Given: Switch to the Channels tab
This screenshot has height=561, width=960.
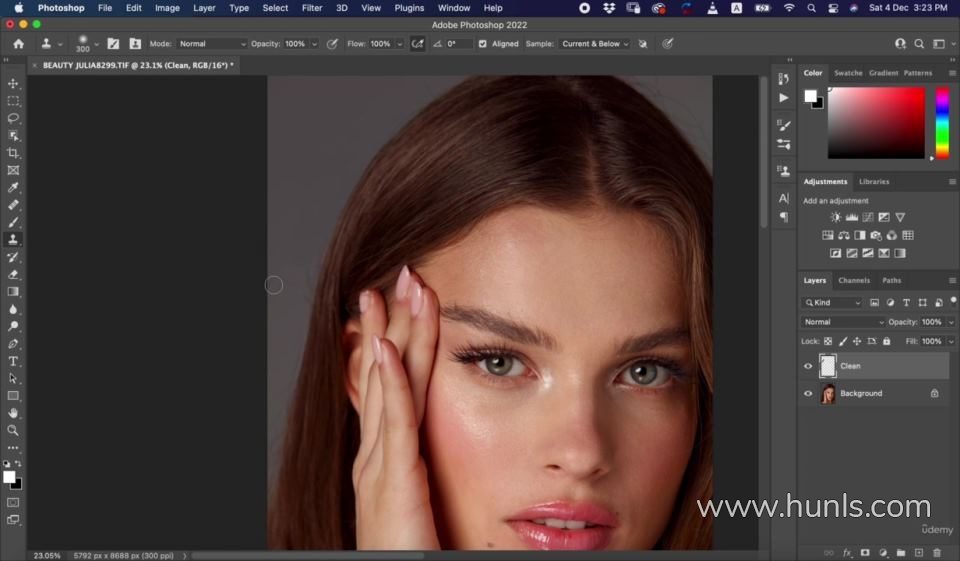Looking at the screenshot, I should pos(853,281).
